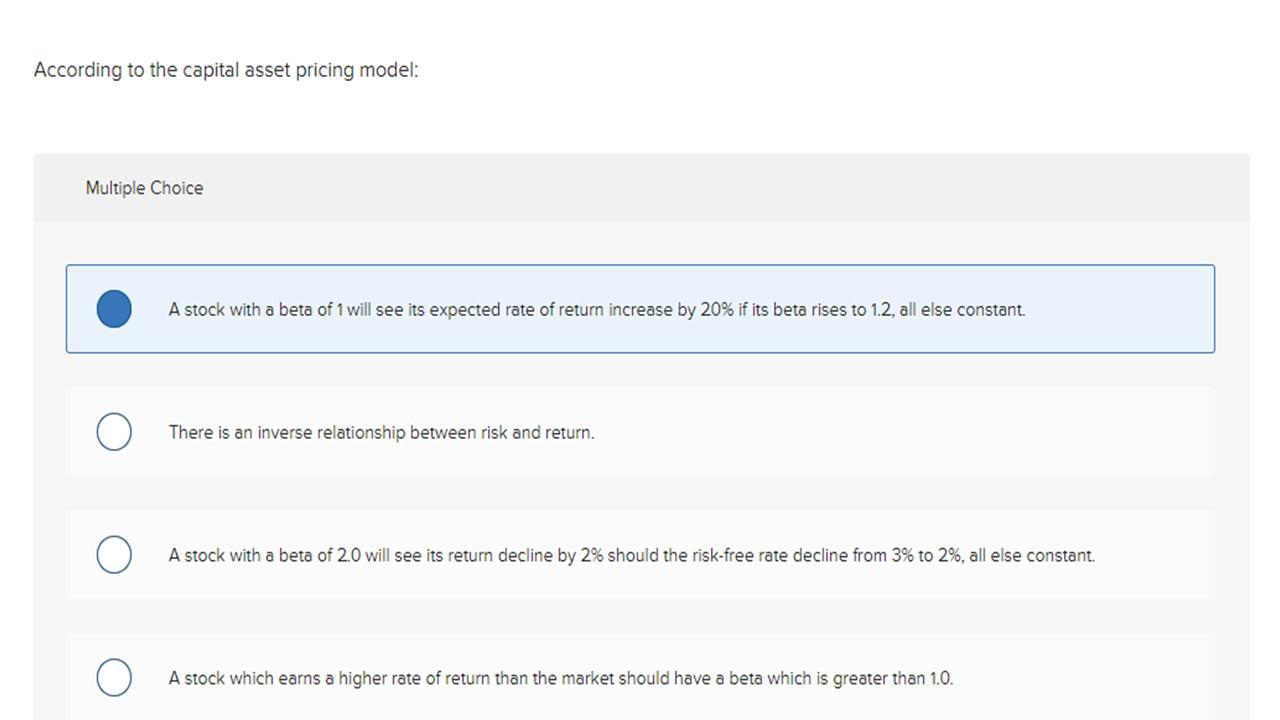
Task: Click the gray header bar above answers
Action: coord(640,188)
